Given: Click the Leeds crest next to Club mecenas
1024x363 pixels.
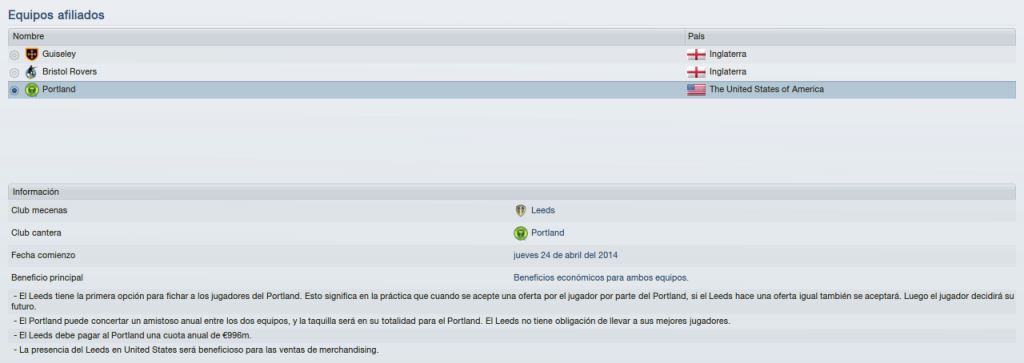Looking at the screenshot, I should (x=520, y=210).
